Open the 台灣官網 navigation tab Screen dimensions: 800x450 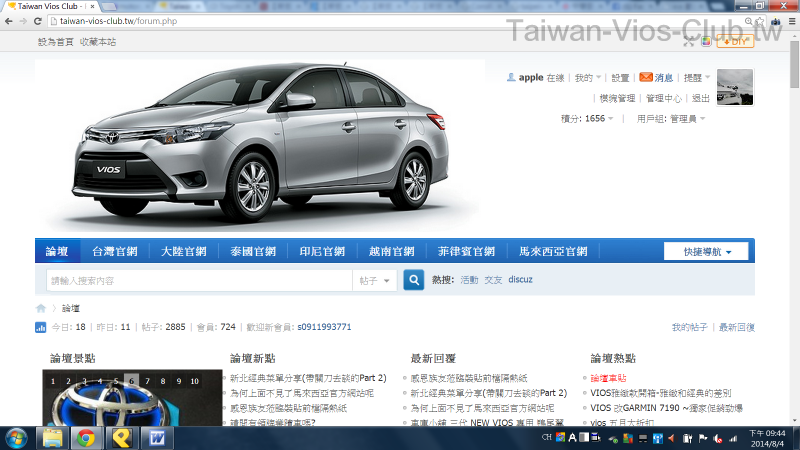point(115,251)
